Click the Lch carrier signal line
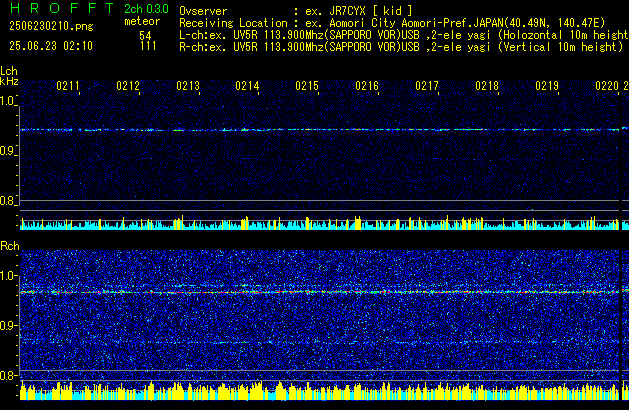The width and height of the screenshot is (629, 410). click(320, 130)
